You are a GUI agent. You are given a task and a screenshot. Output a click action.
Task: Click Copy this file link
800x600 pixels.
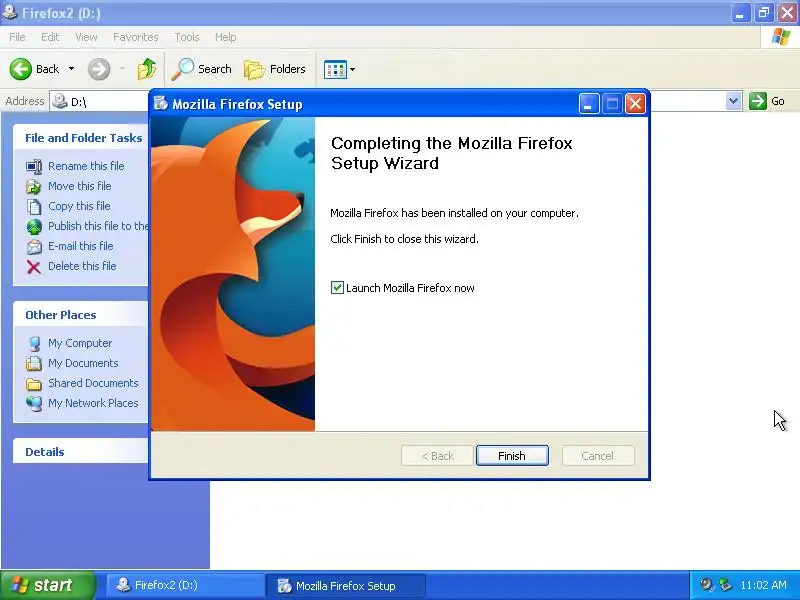tap(79, 206)
